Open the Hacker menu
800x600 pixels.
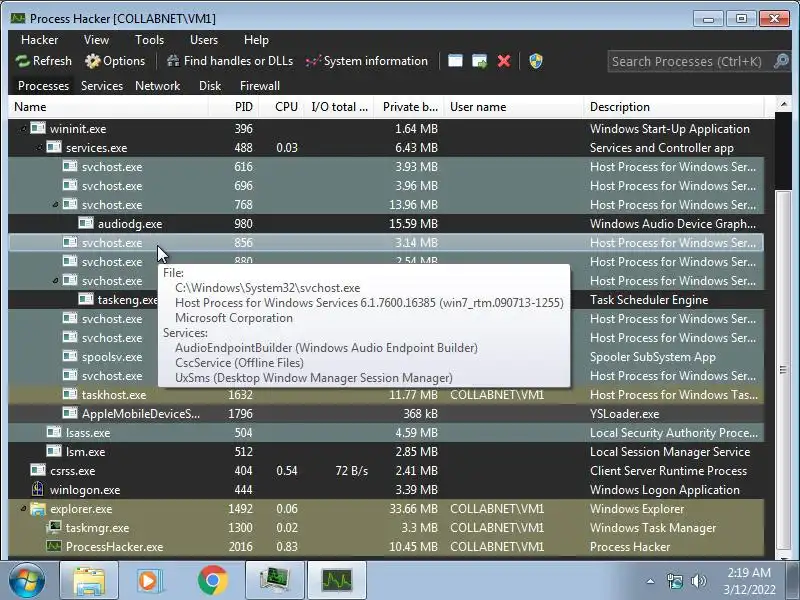pyautogui.click(x=39, y=40)
